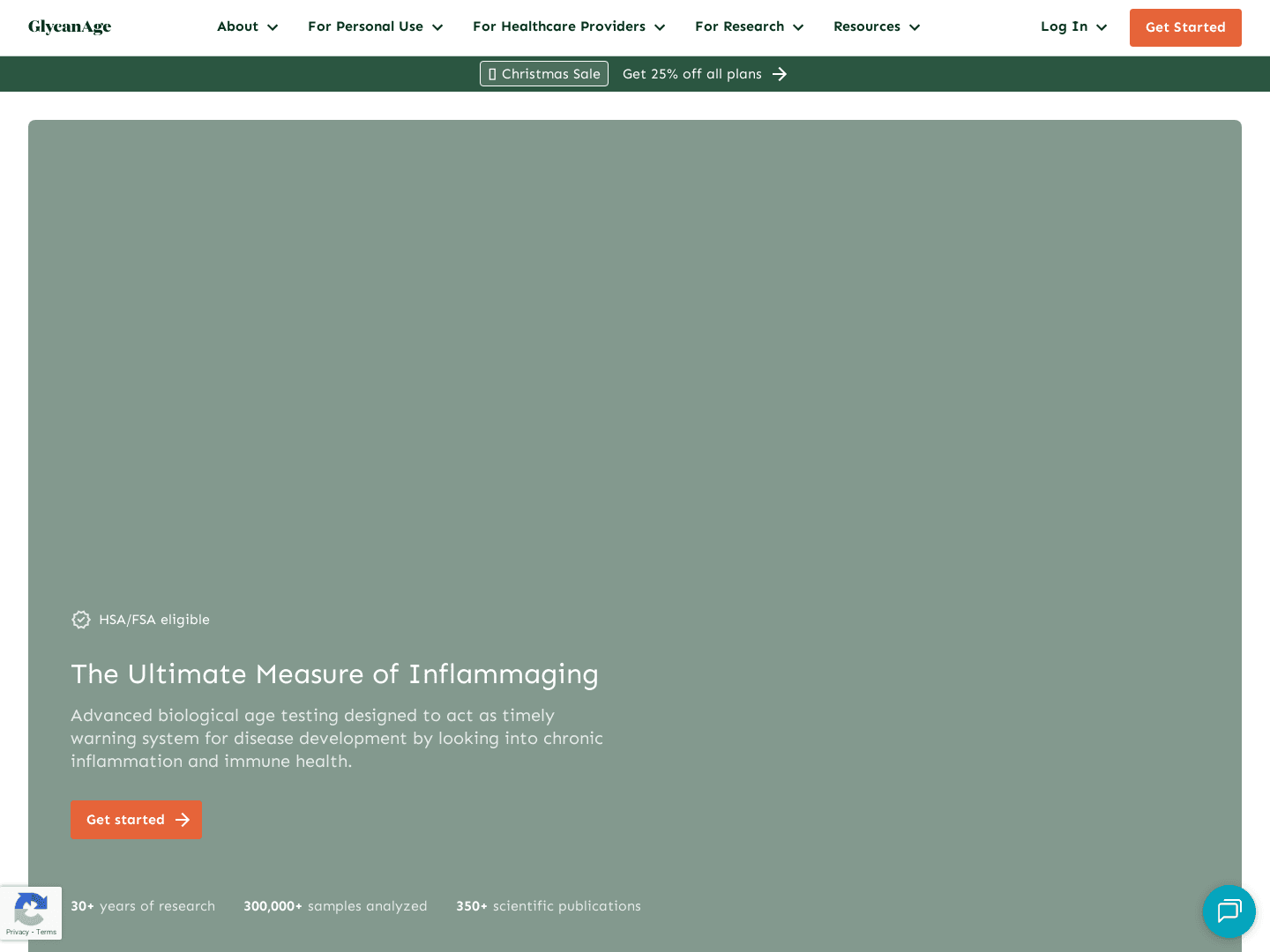The image size is (1270, 952).
Task: Click the Christmas tree icon in sale badge
Action: (x=494, y=74)
